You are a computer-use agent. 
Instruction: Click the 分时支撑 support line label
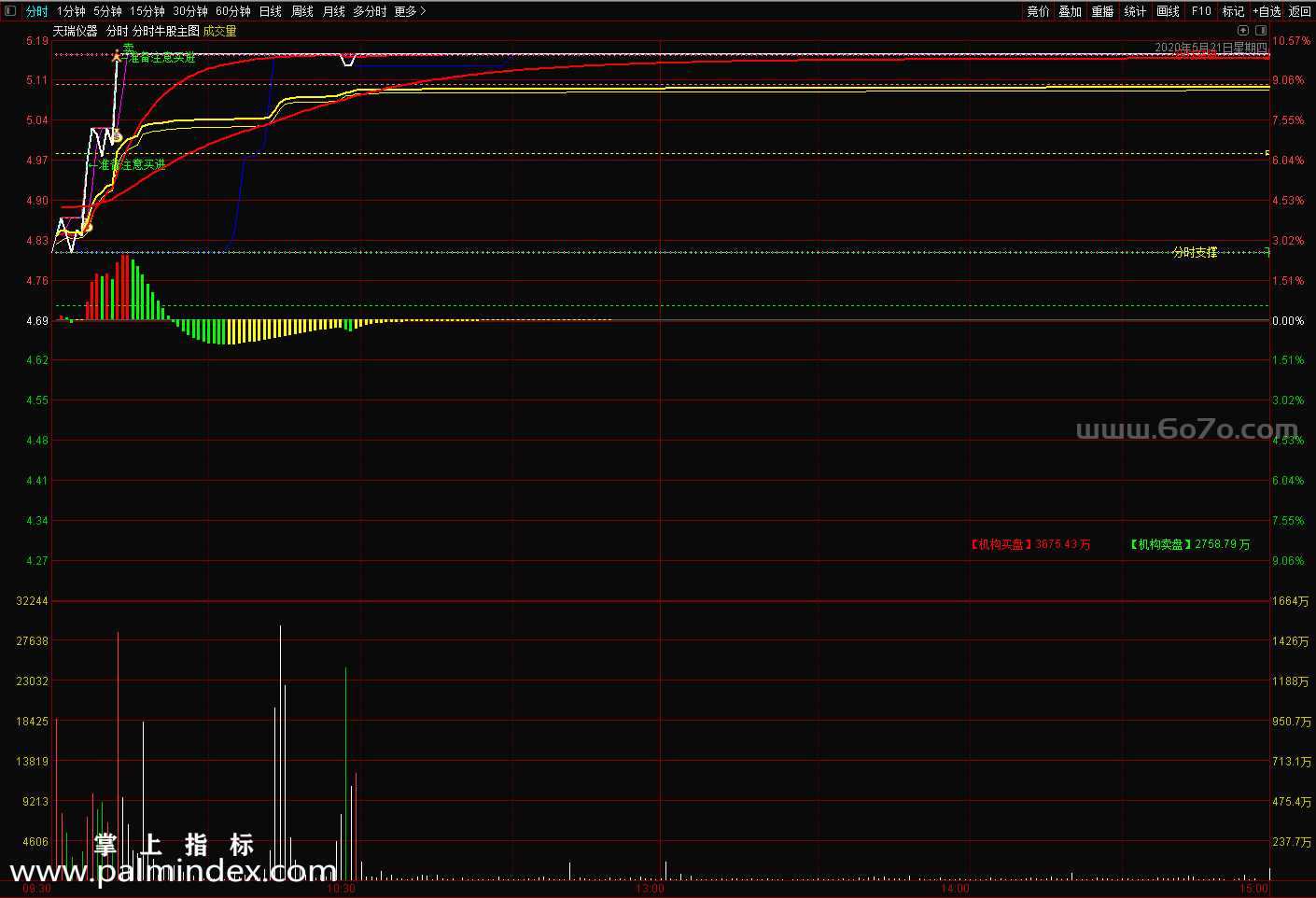(1195, 252)
